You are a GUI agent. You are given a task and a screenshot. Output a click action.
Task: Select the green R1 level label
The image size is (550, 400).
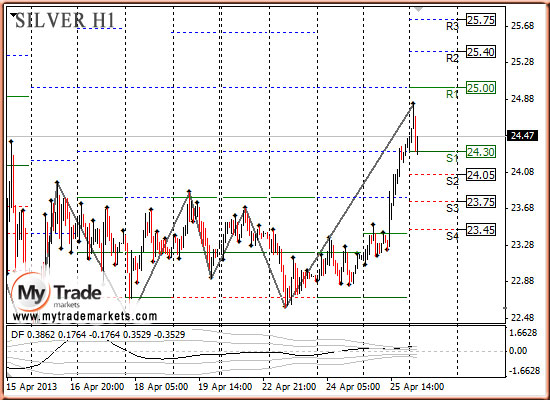pos(452,94)
